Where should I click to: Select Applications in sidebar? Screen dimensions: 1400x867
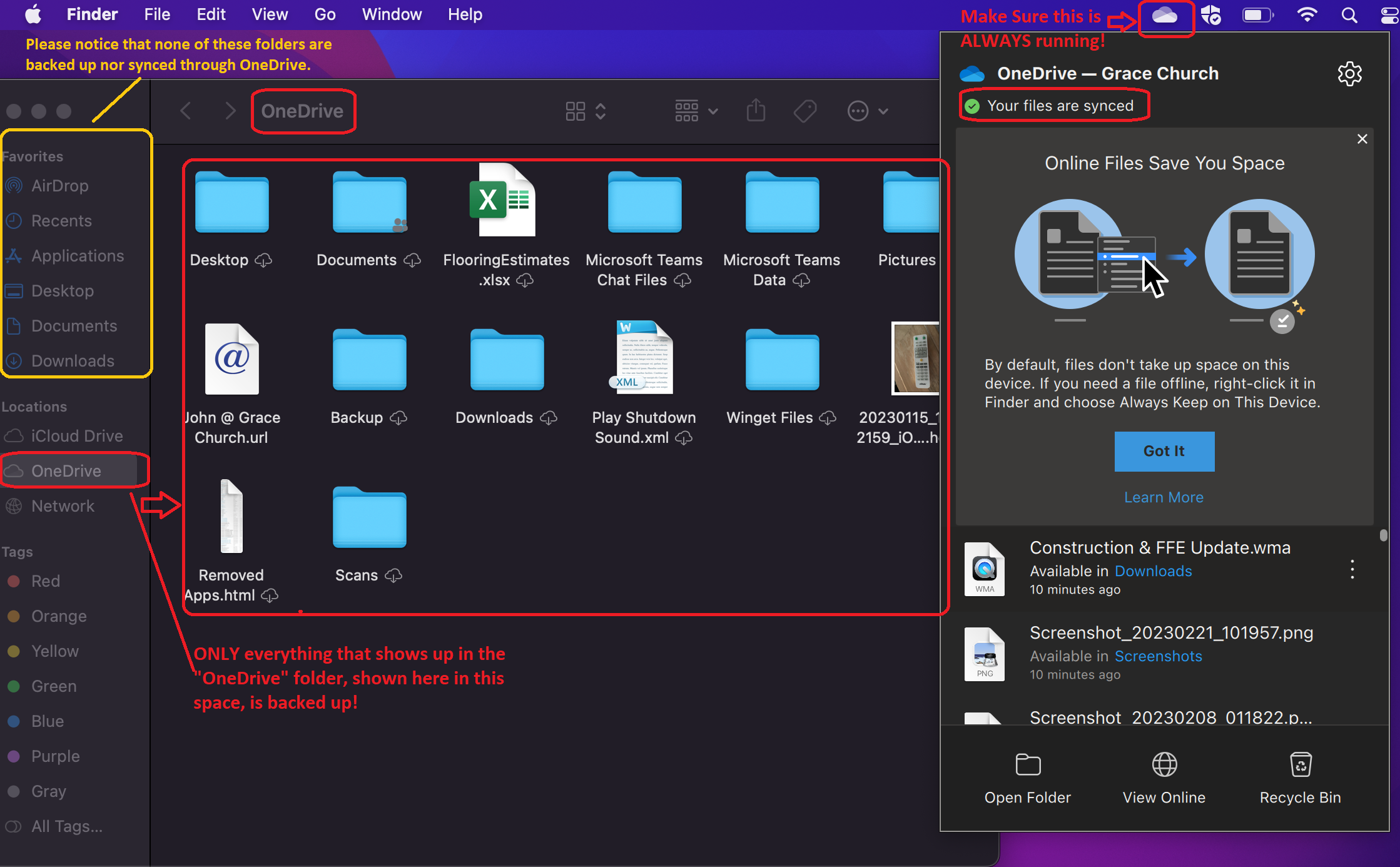click(x=78, y=256)
